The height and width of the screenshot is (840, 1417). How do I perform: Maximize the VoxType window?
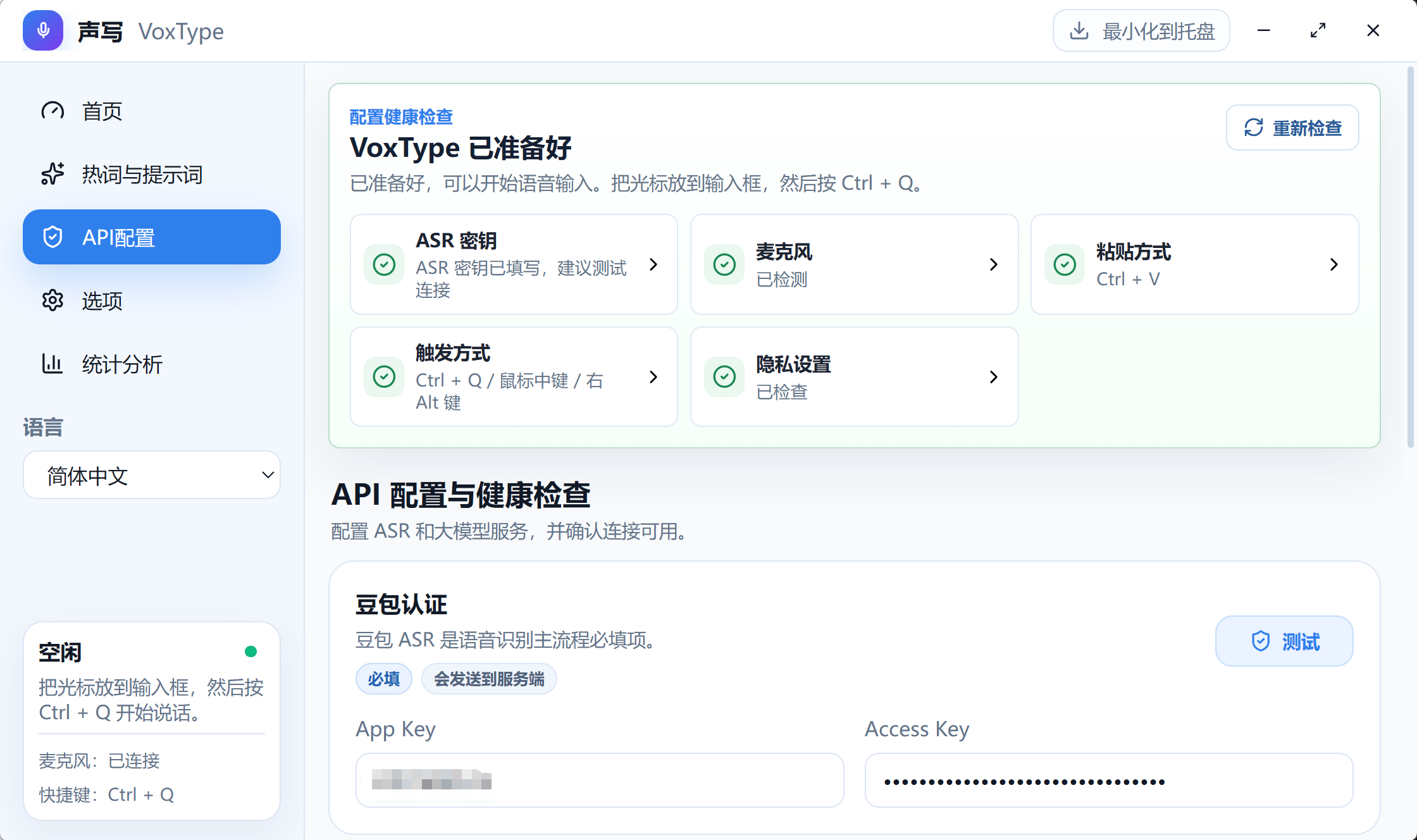(x=1318, y=30)
